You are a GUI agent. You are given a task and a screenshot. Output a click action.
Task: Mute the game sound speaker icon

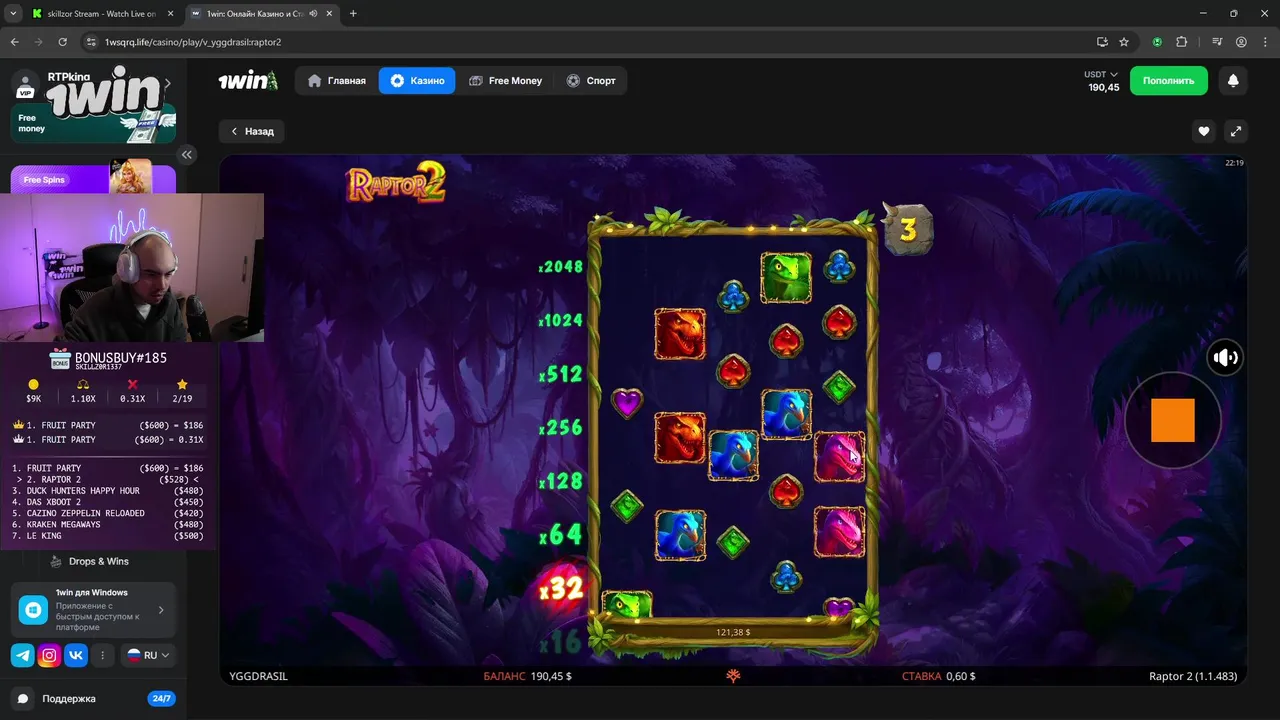pos(1225,357)
